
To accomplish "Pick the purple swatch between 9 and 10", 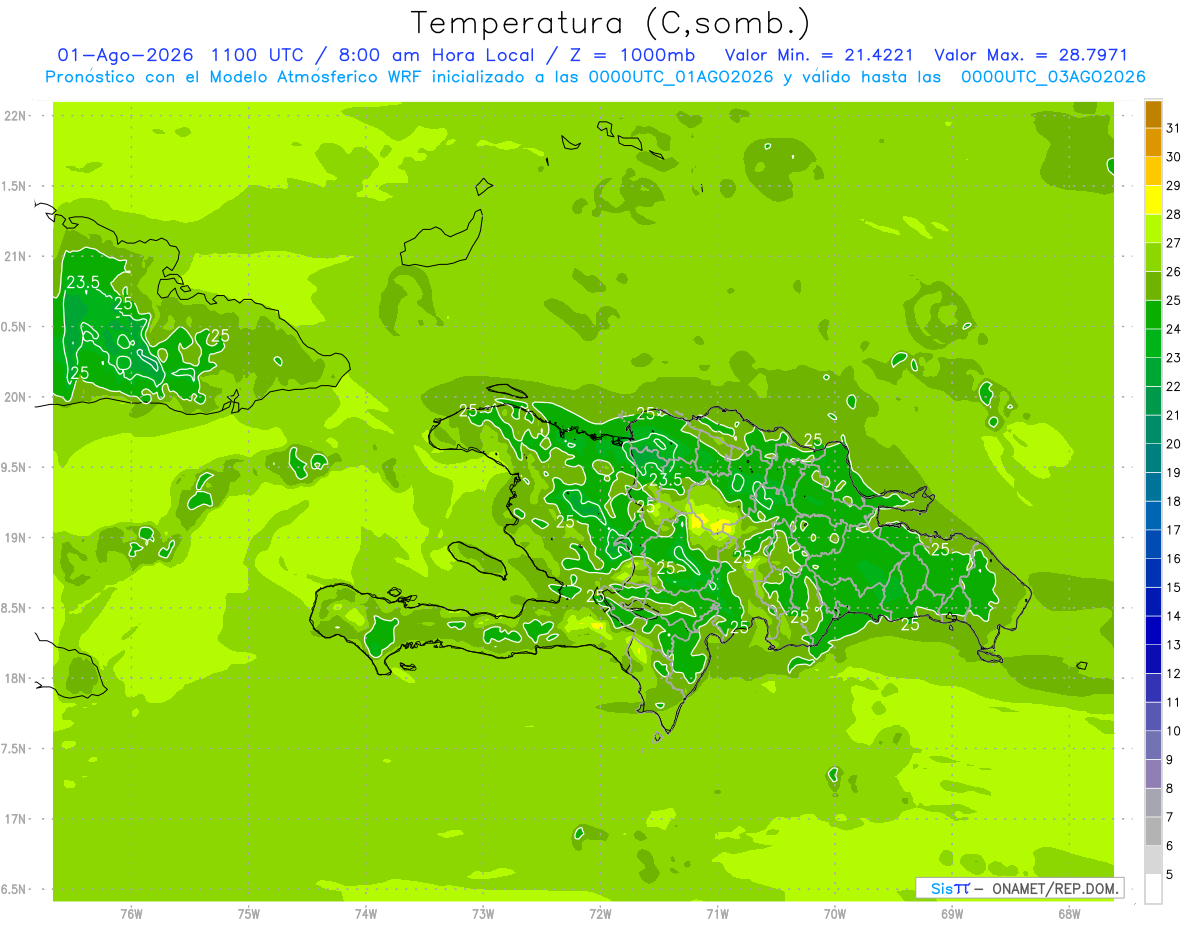I will click(x=1153, y=745).
